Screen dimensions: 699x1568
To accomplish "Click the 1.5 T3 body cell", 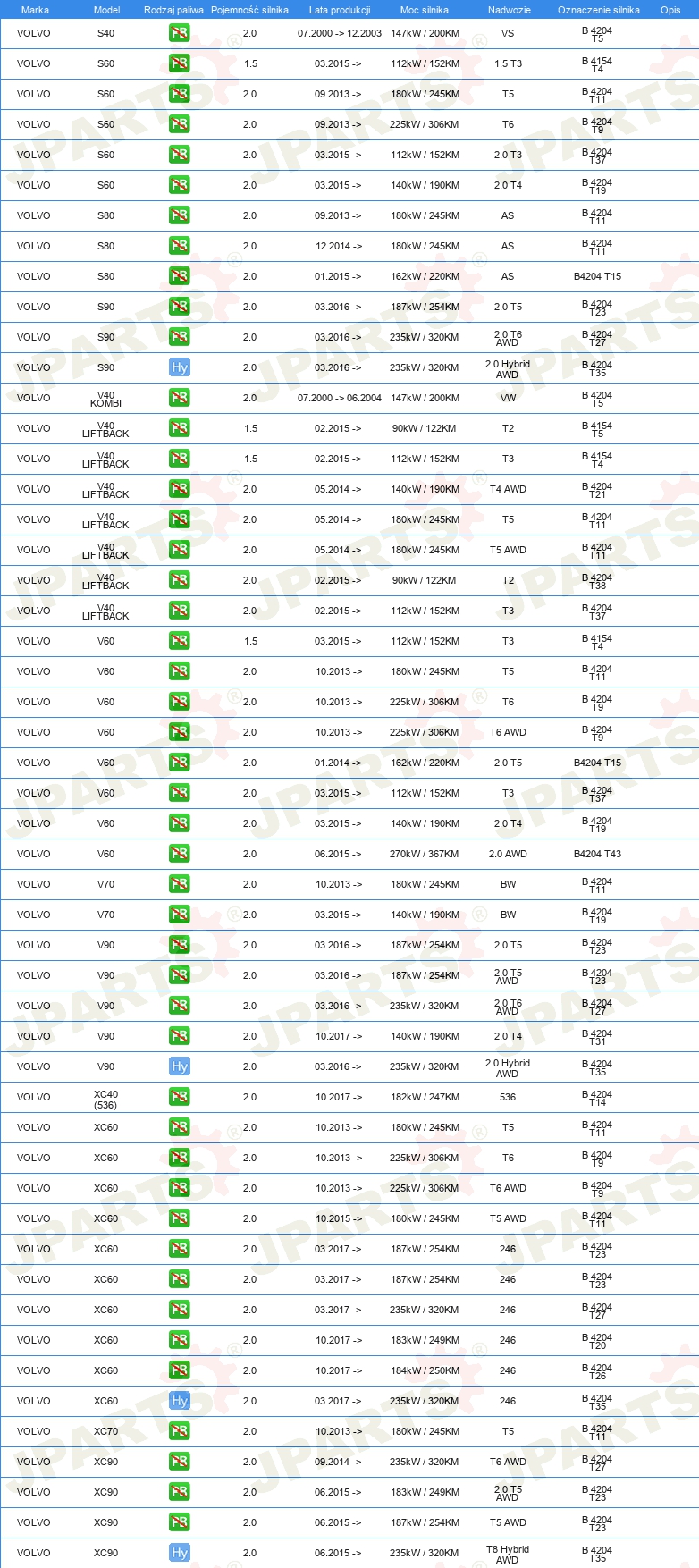I will pos(508,63).
